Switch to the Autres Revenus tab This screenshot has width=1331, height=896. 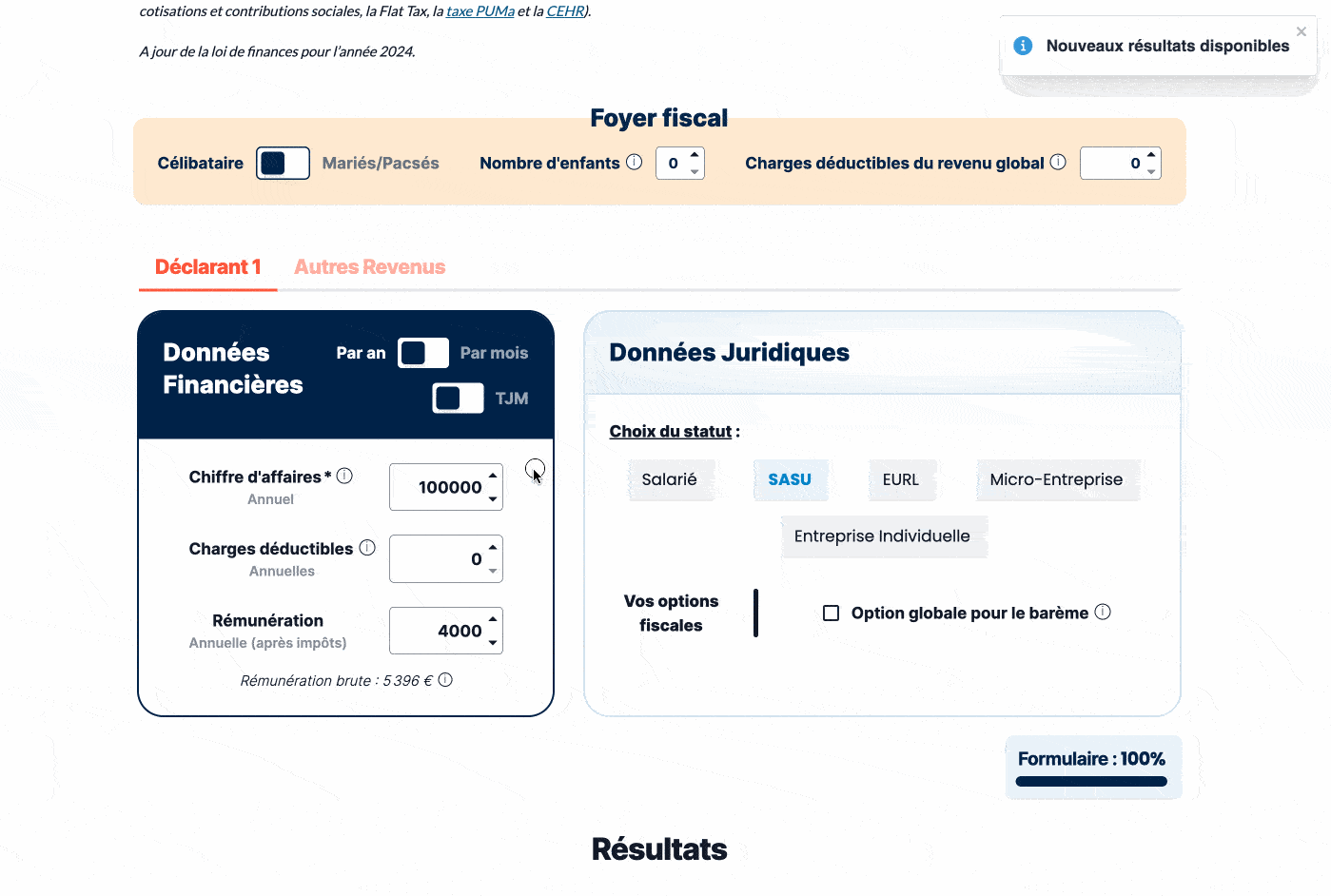[369, 266]
